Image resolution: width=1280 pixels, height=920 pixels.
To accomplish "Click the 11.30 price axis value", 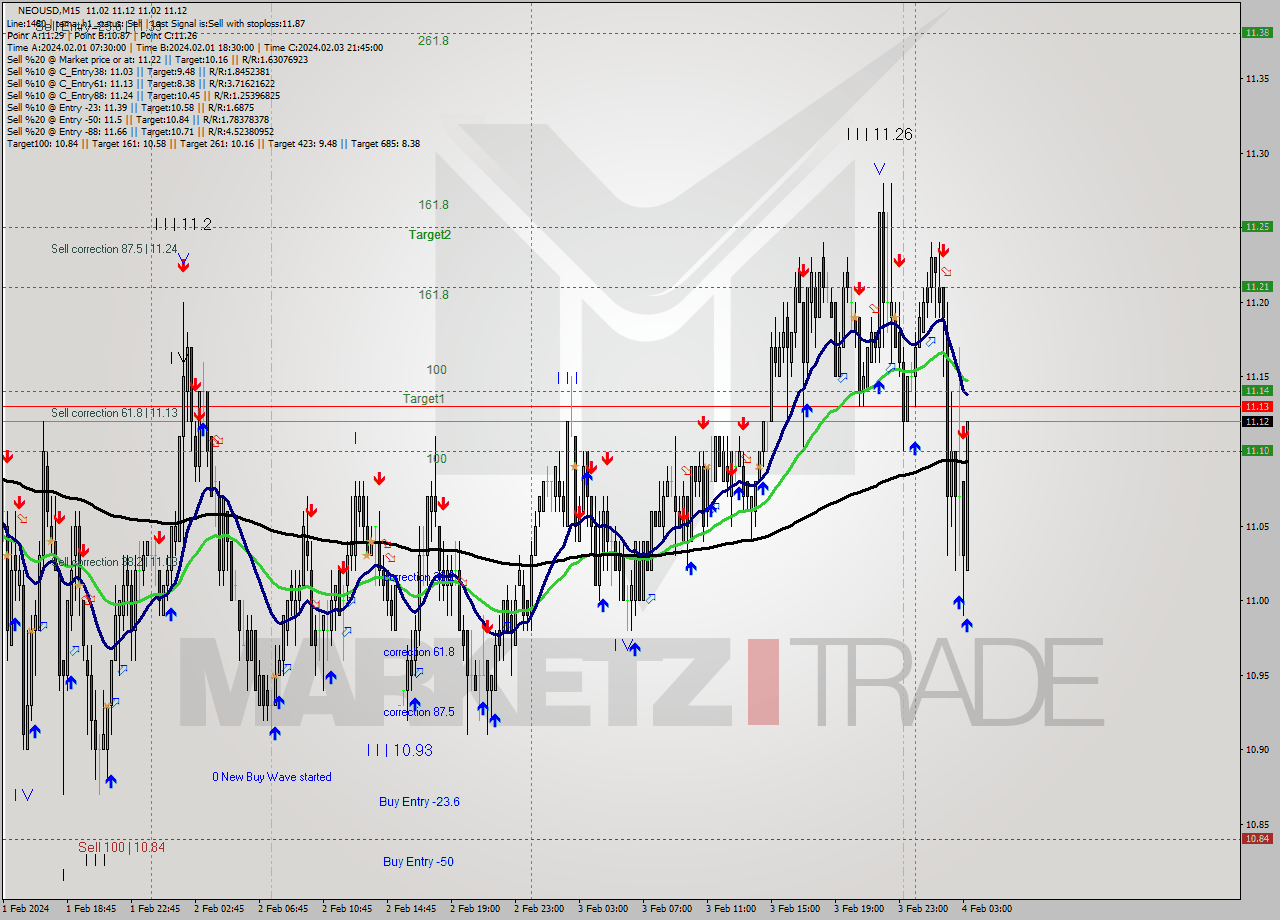I will click(1257, 154).
